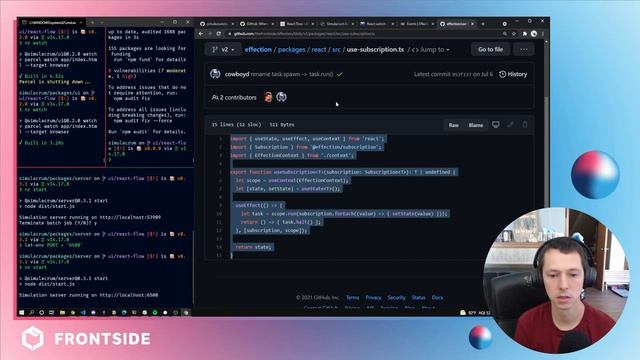
Task: Click the pencil edit file icon
Action: 510,124
